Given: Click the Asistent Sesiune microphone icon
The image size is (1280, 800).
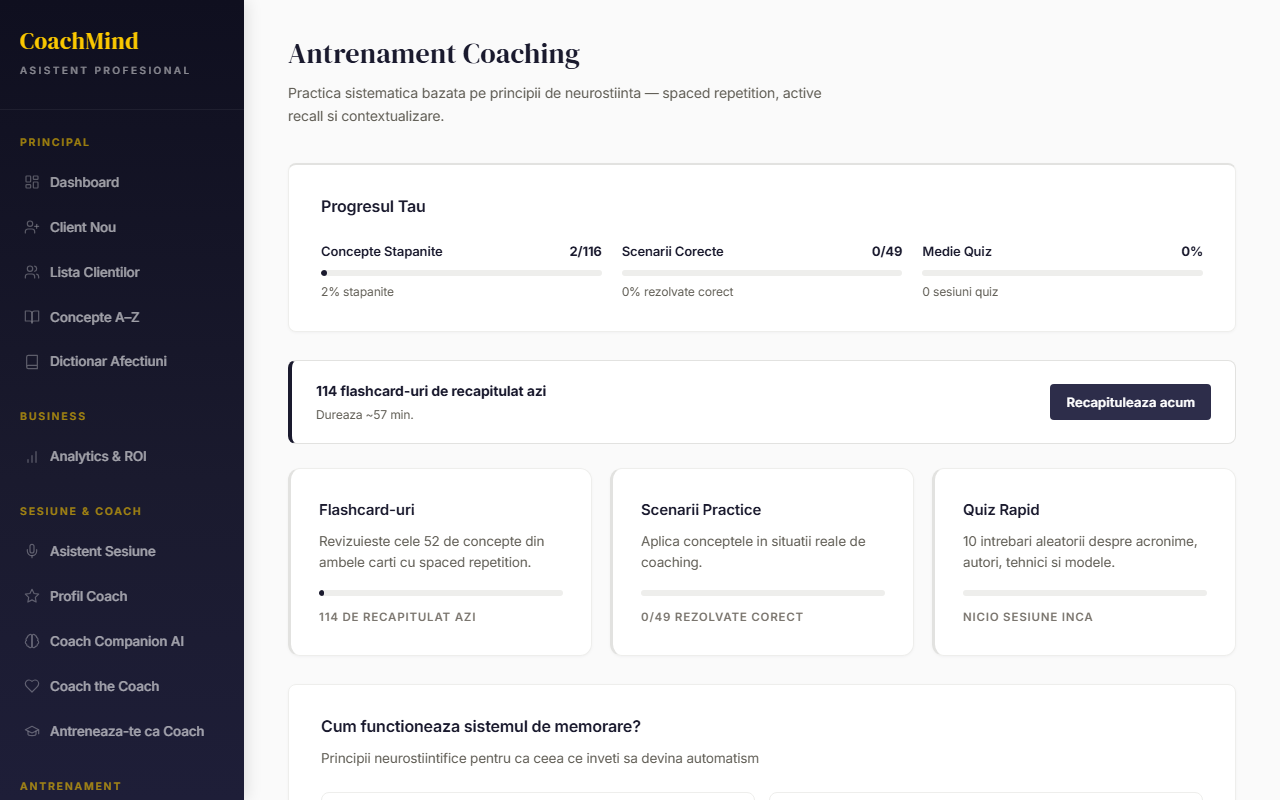Looking at the screenshot, I should tap(32, 551).
